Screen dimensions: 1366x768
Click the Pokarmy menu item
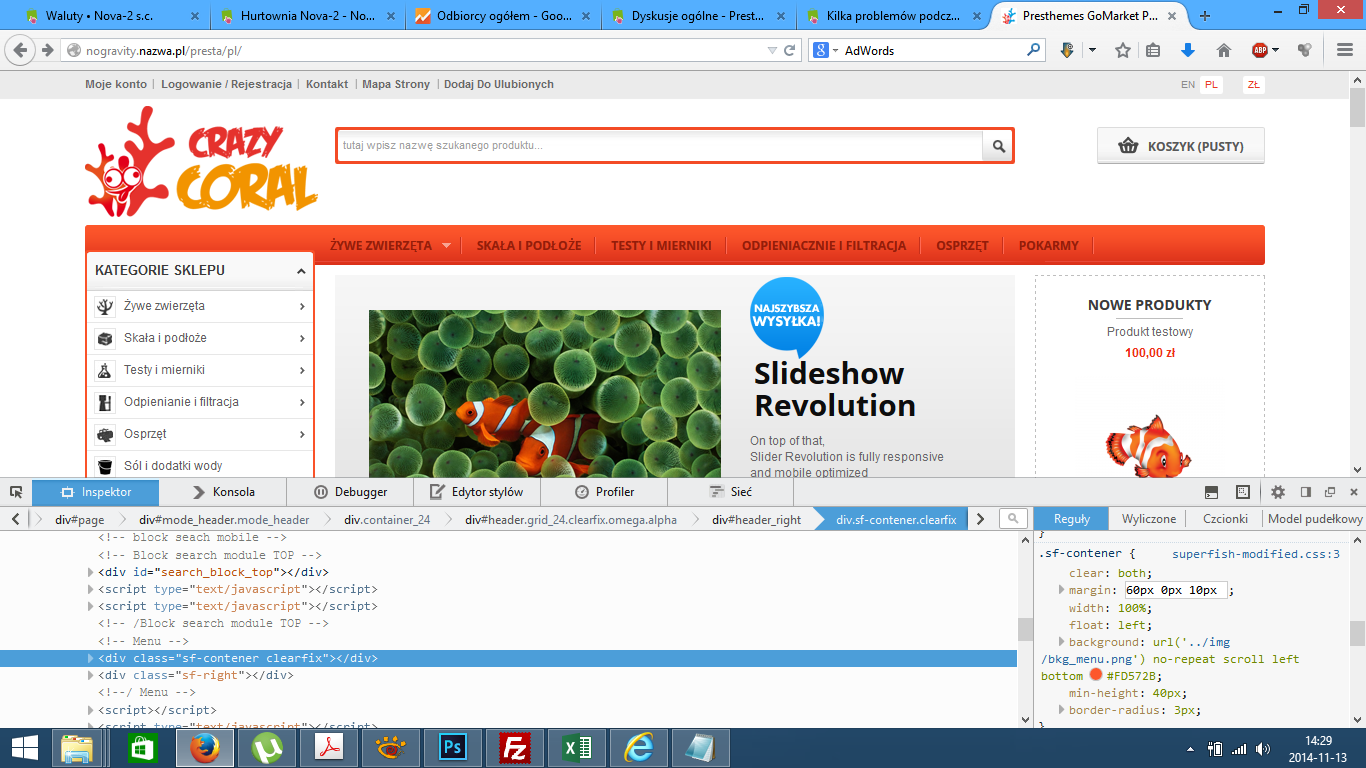tap(1049, 246)
